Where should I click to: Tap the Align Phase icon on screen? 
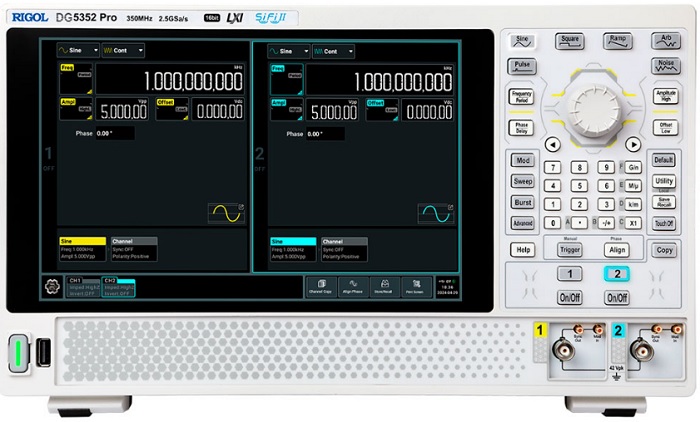point(353,287)
